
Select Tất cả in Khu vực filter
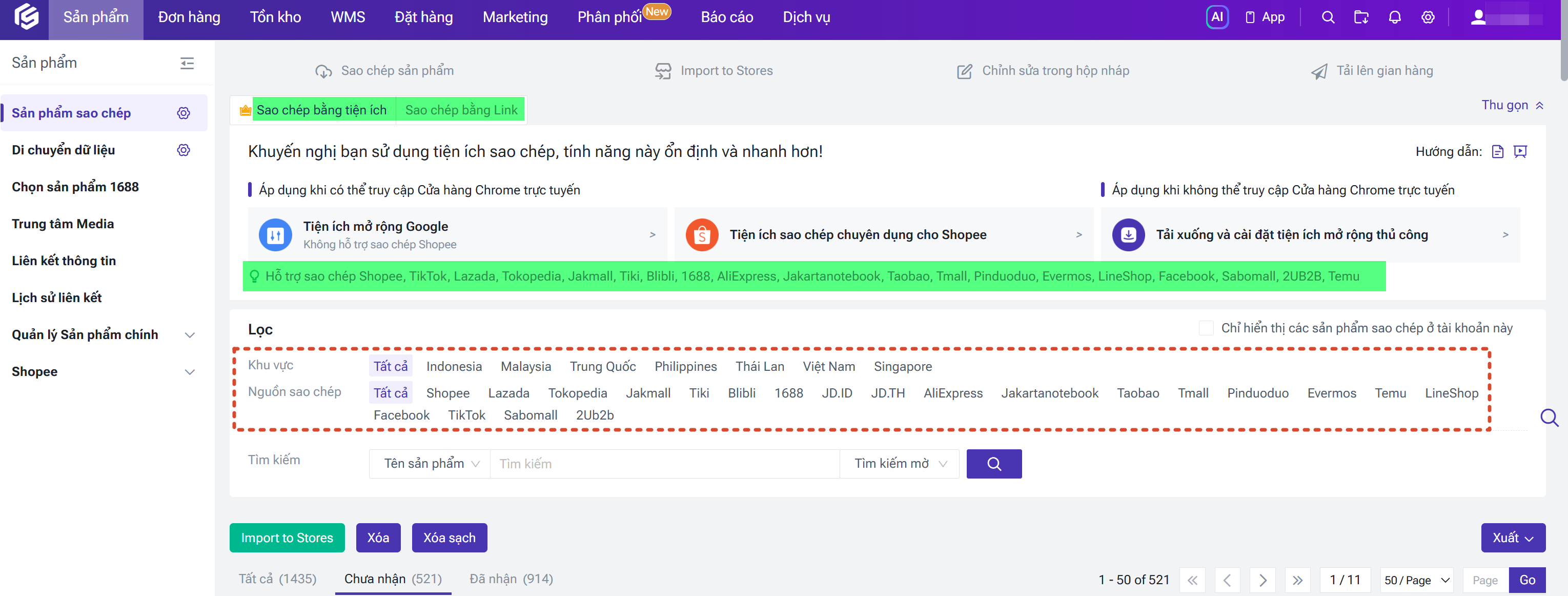pos(390,367)
